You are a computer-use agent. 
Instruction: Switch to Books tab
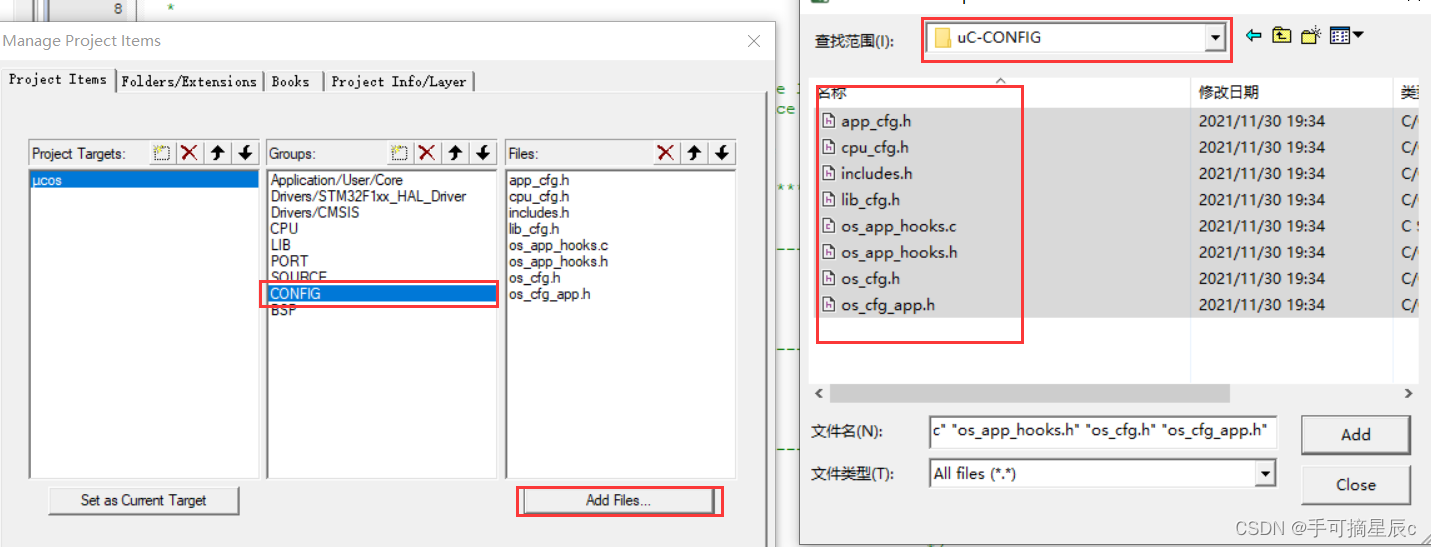point(291,82)
